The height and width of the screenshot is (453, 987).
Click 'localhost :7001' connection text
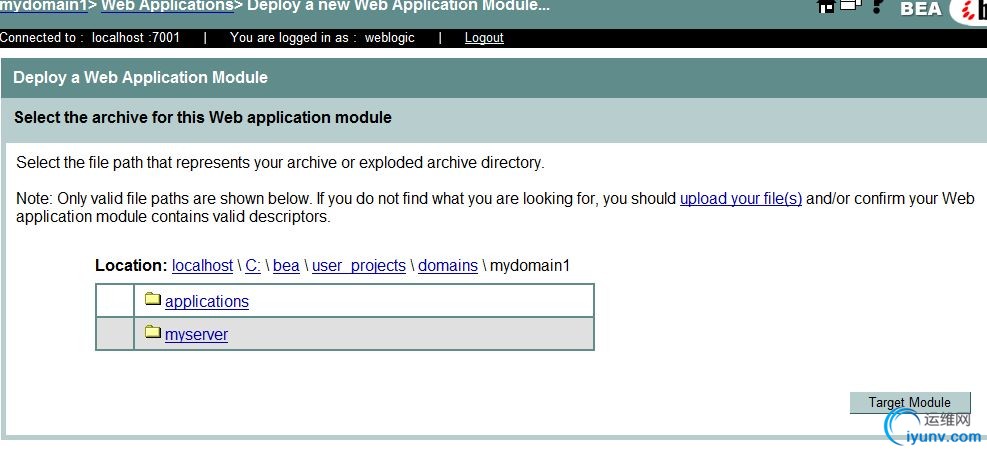point(135,38)
